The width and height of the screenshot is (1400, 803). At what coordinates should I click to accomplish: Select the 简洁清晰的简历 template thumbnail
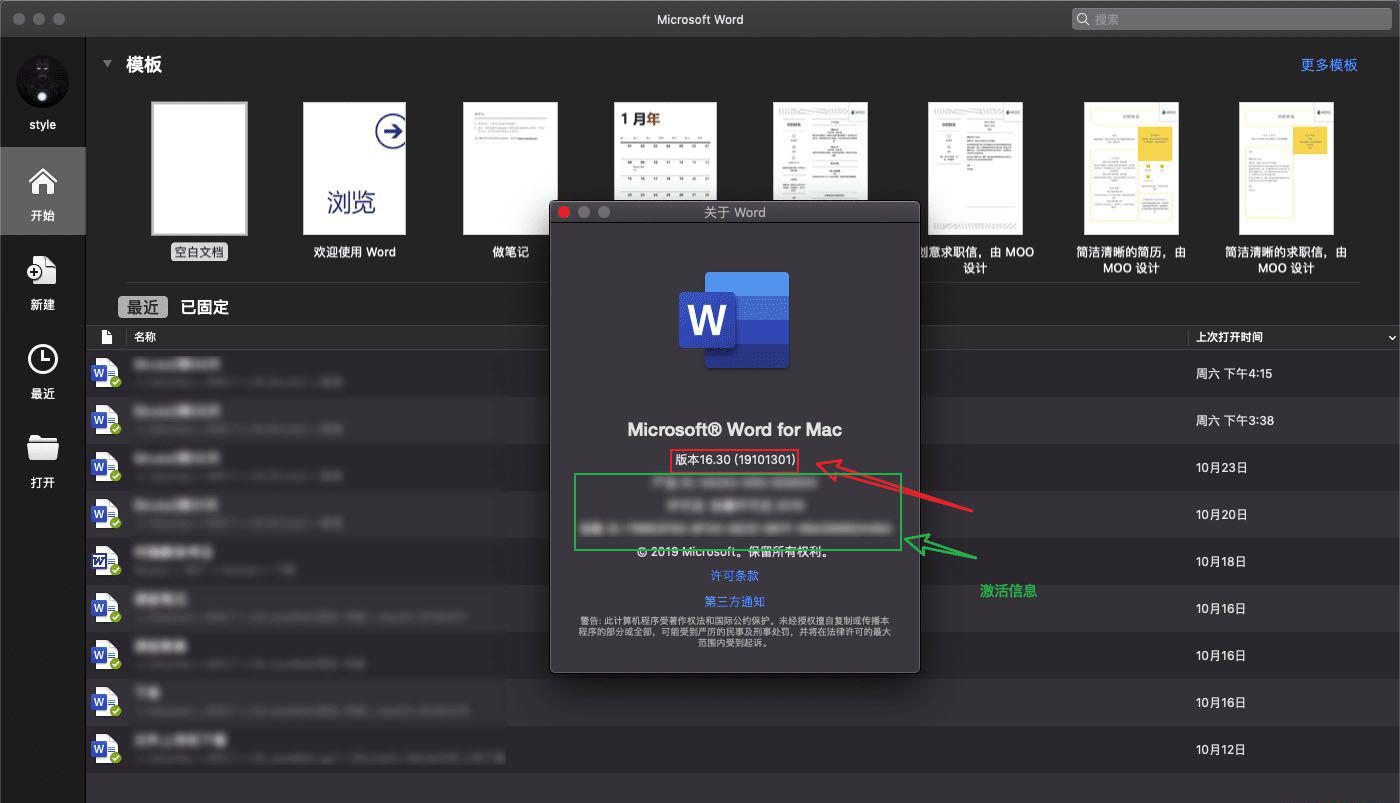pos(1131,168)
